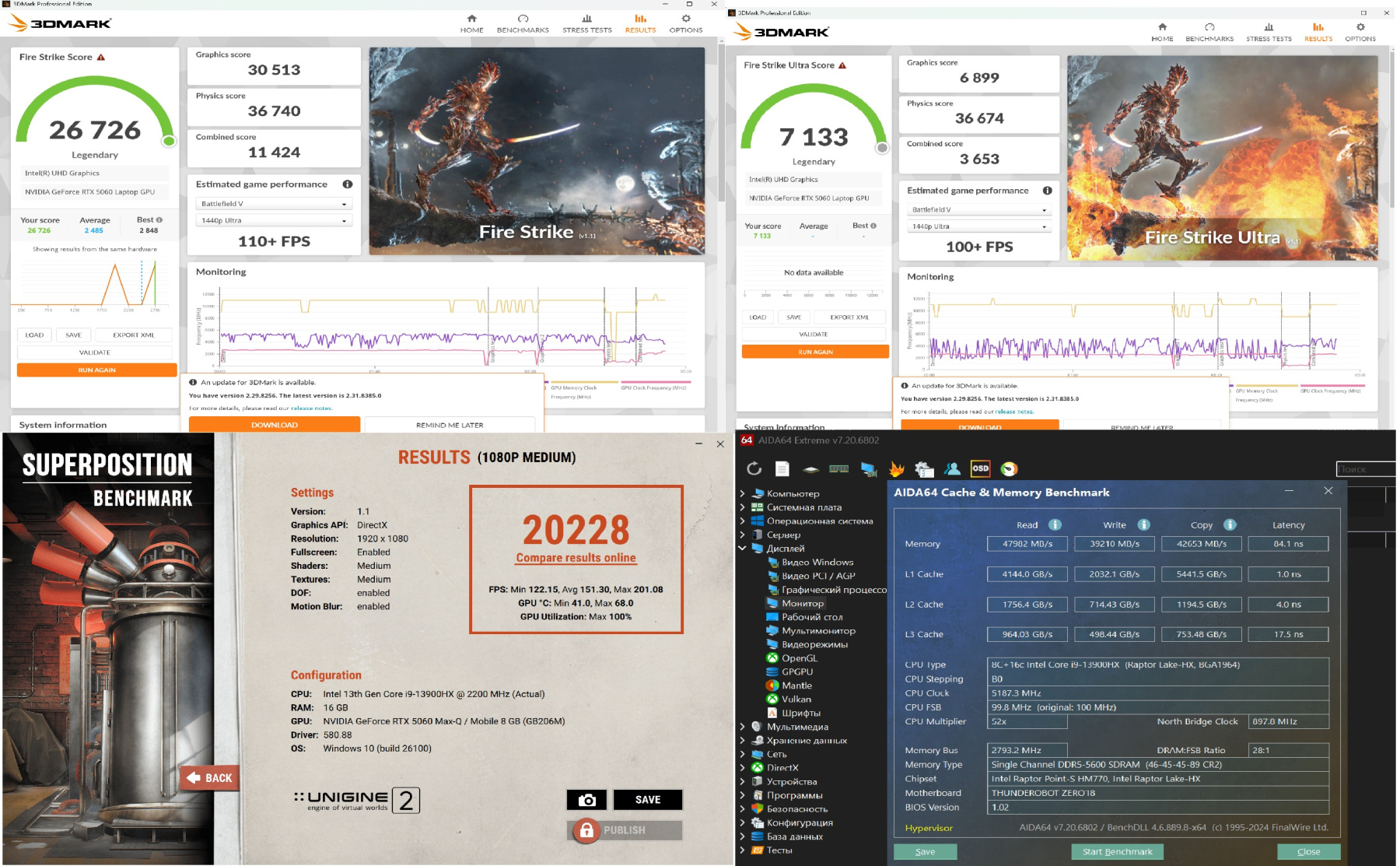Collapse the Дисплей tree node in AIDA64

coord(742,549)
